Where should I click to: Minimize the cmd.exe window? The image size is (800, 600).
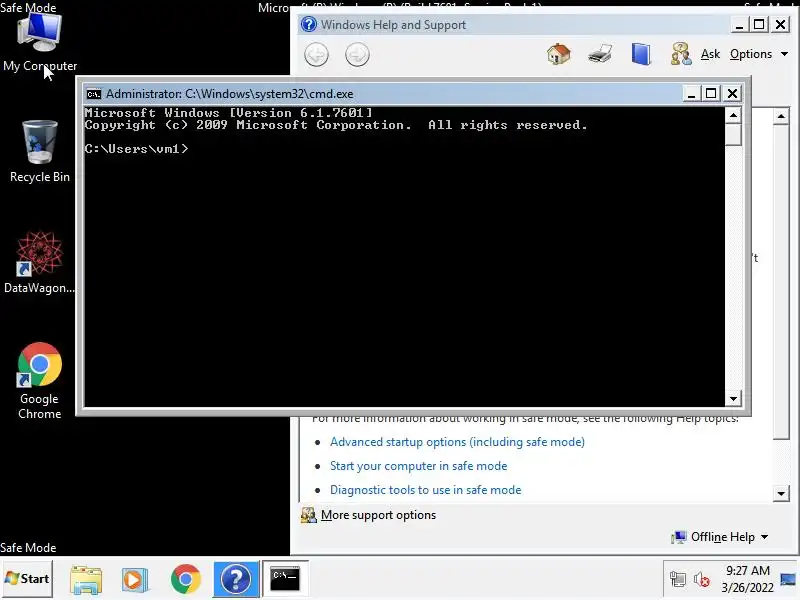[x=691, y=94]
